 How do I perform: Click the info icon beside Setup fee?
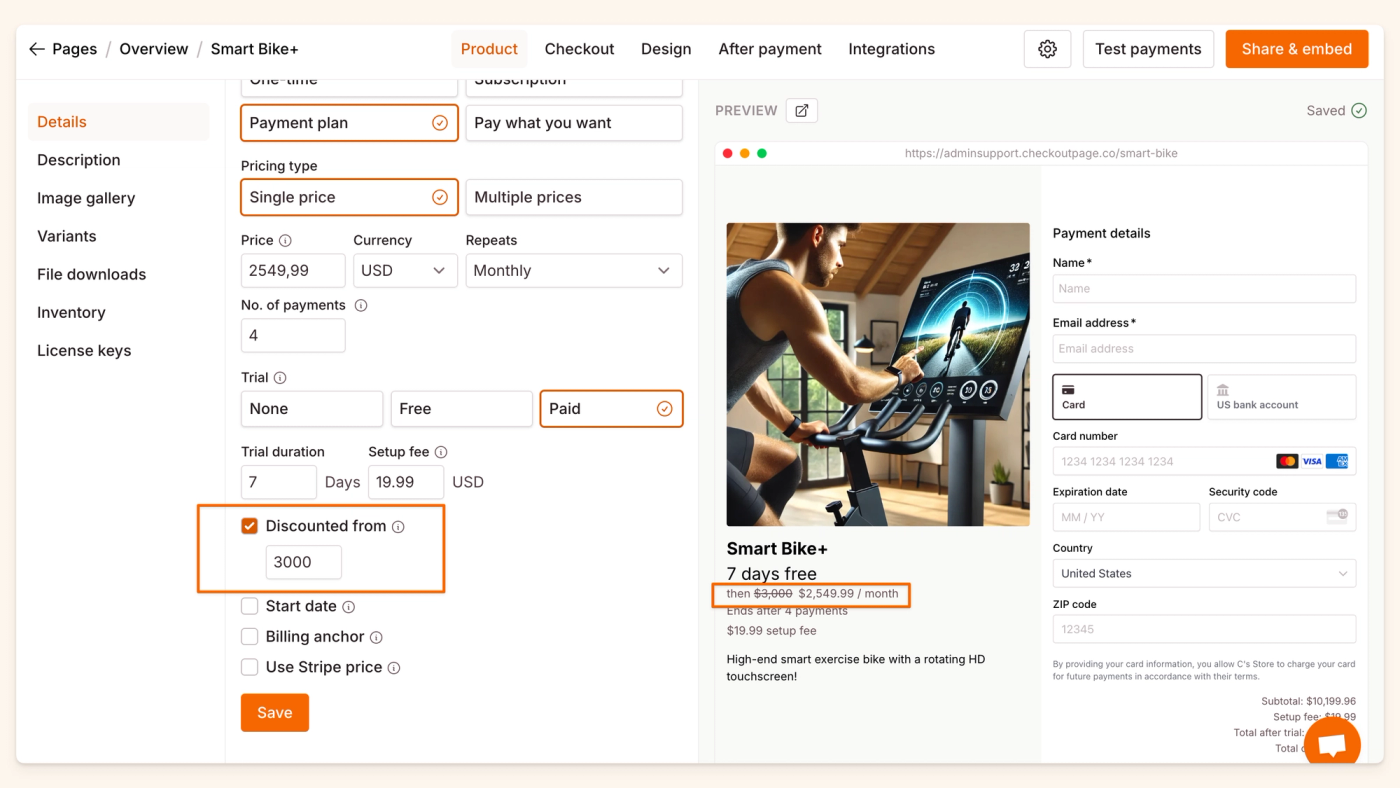click(x=441, y=452)
